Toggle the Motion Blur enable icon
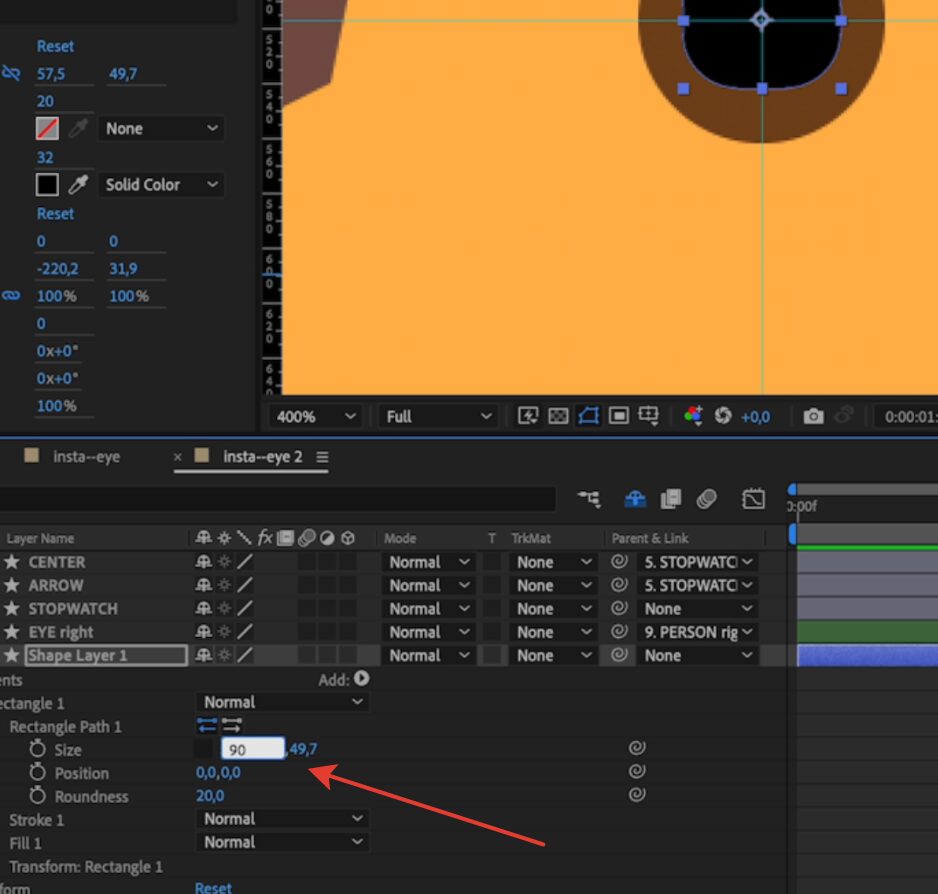 706,498
